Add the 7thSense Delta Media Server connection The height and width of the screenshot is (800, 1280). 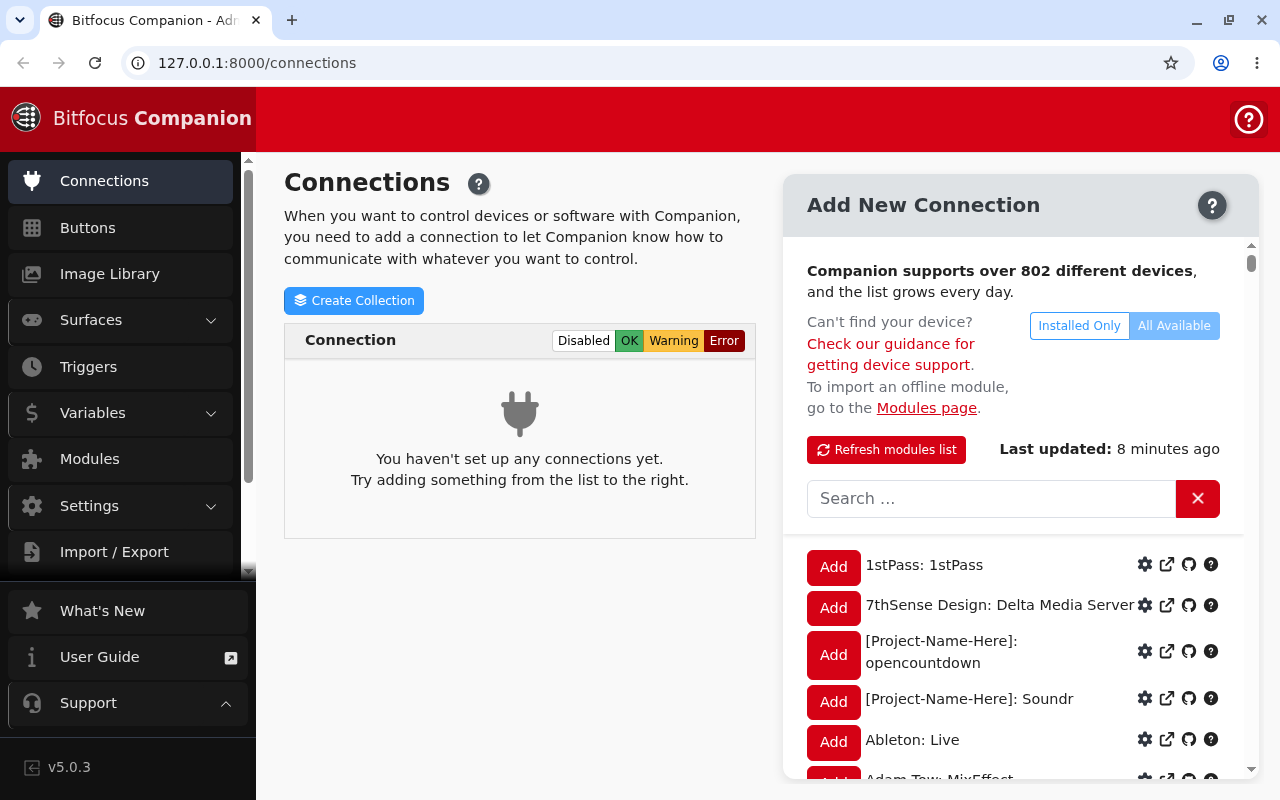click(x=834, y=608)
